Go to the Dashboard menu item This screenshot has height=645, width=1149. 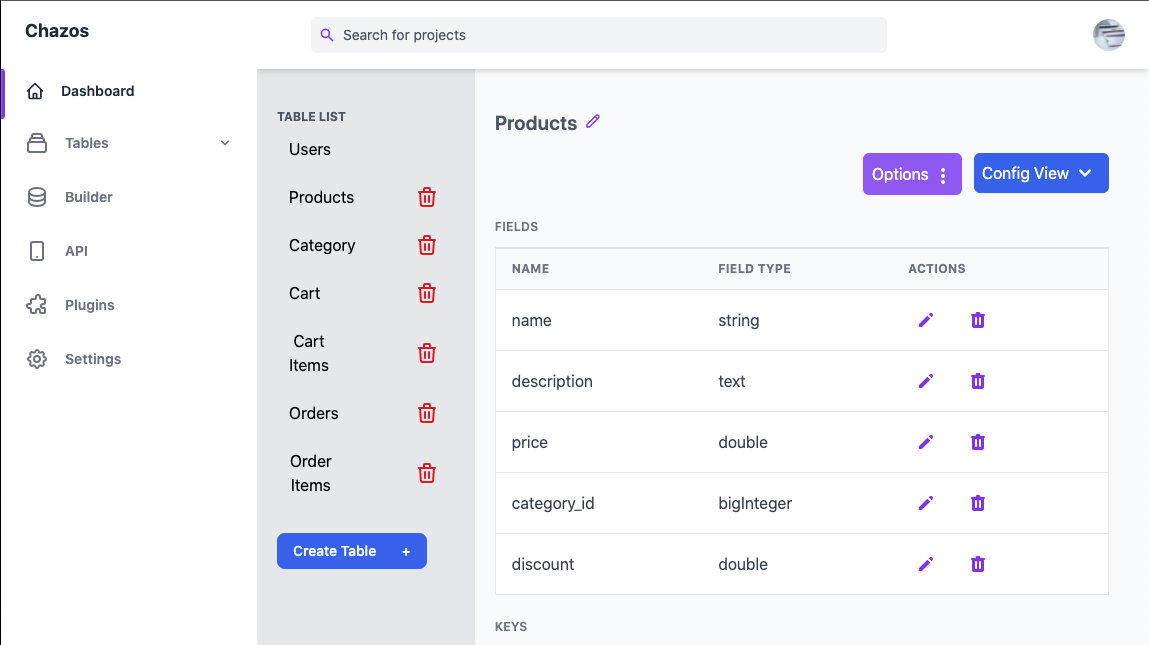click(x=97, y=91)
